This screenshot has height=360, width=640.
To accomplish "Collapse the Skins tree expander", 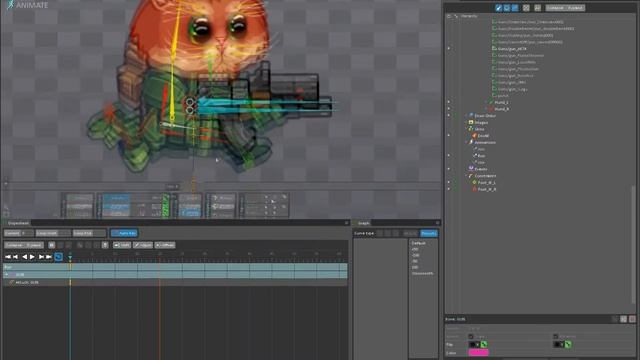I will click(466, 129).
